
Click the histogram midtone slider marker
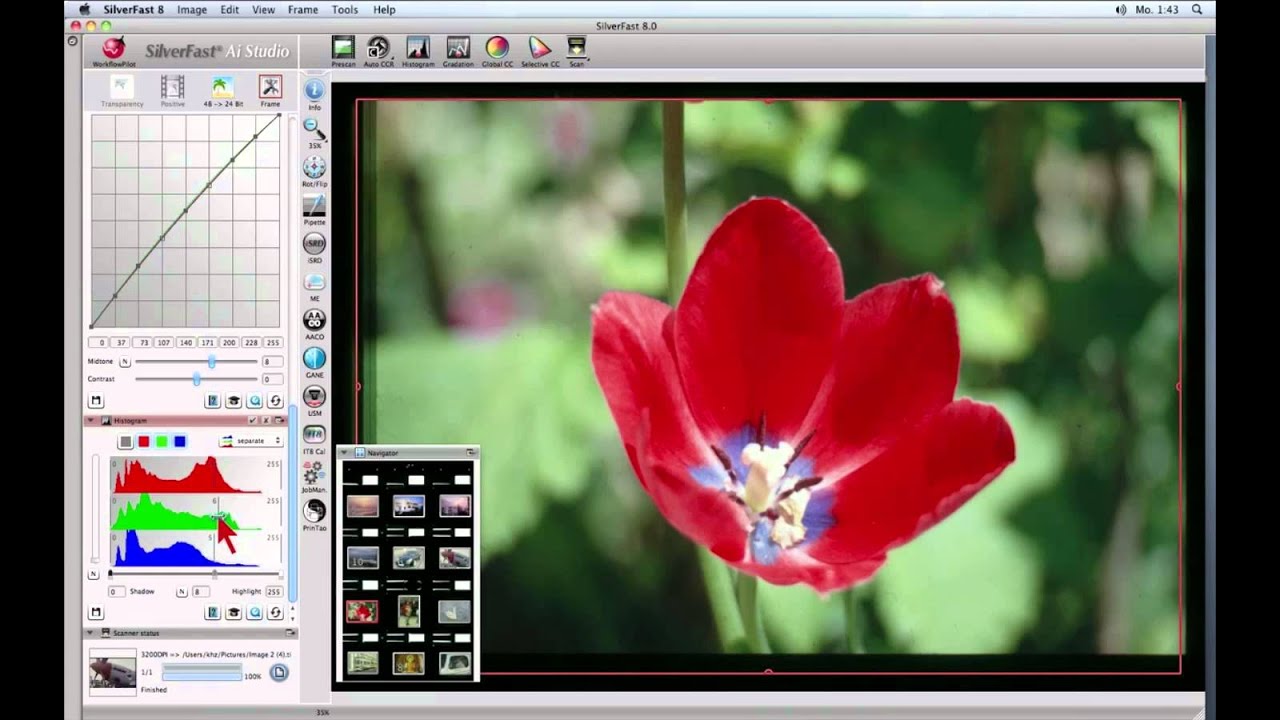[214, 574]
